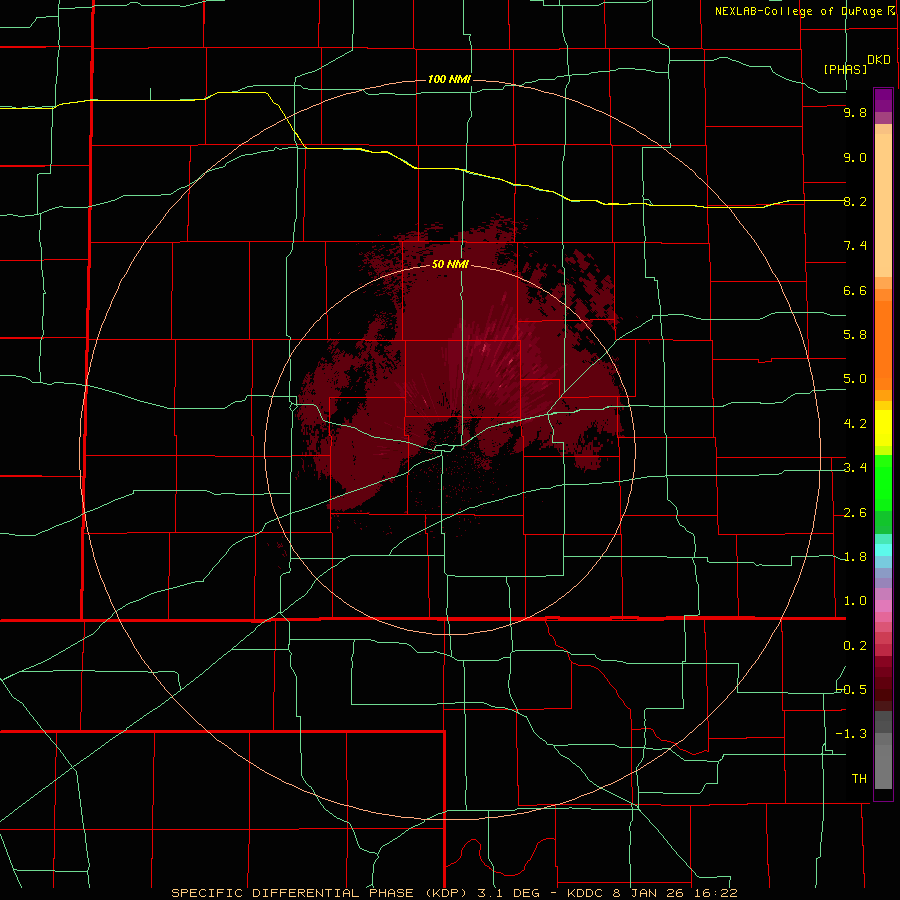The width and height of the screenshot is (900, 900).
Task: Click the 3.4 scale value
Action: click(855, 468)
